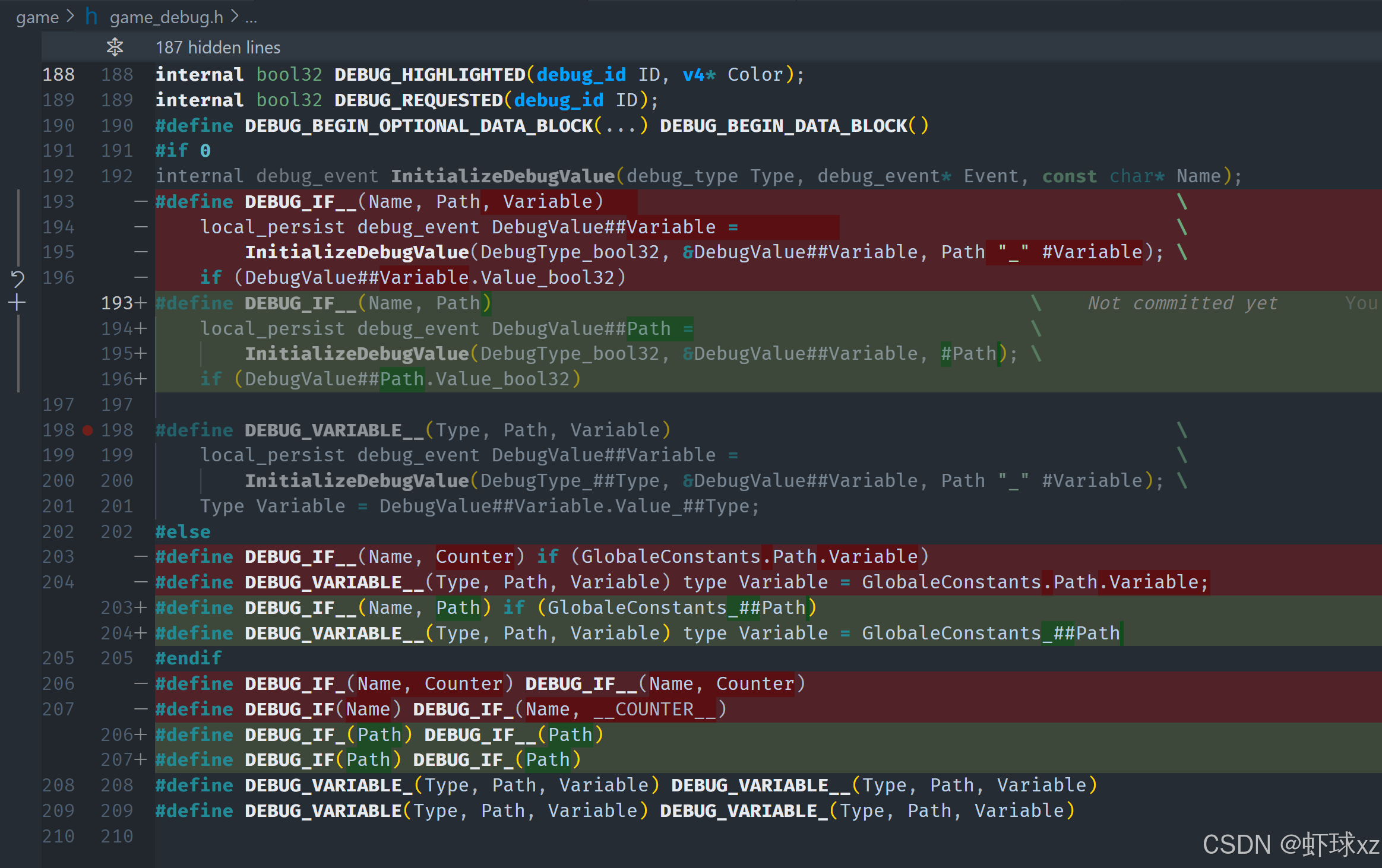Click the minus marker on removed line 207
Image resolution: width=1382 pixels, height=868 pixels.
[x=141, y=709]
